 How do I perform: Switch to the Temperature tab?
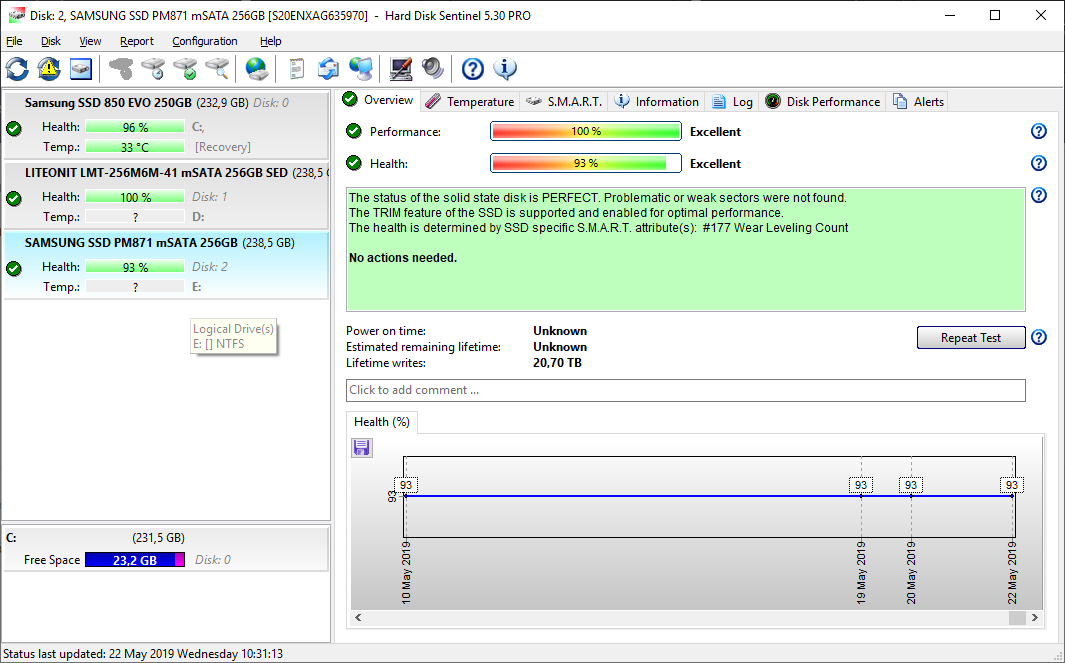(x=470, y=101)
